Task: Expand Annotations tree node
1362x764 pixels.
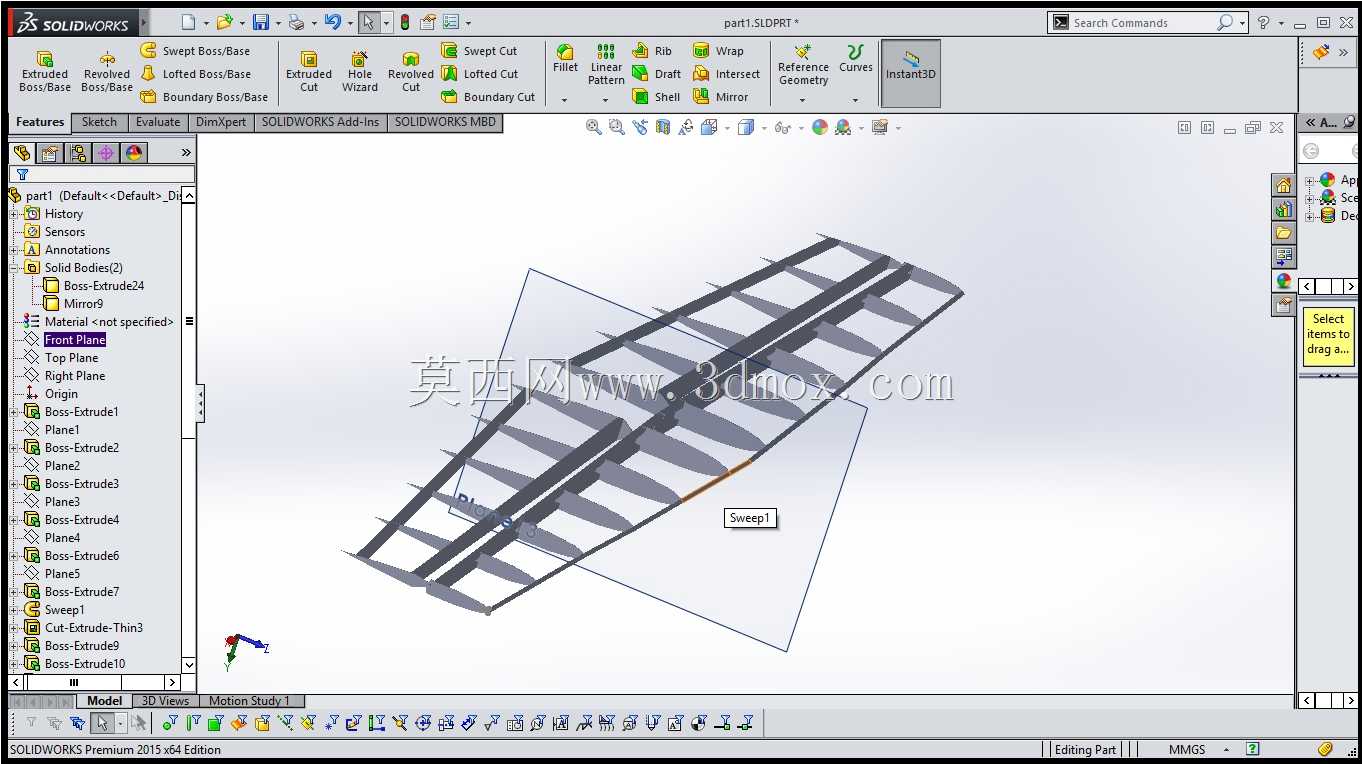Action: click(14, 250)
